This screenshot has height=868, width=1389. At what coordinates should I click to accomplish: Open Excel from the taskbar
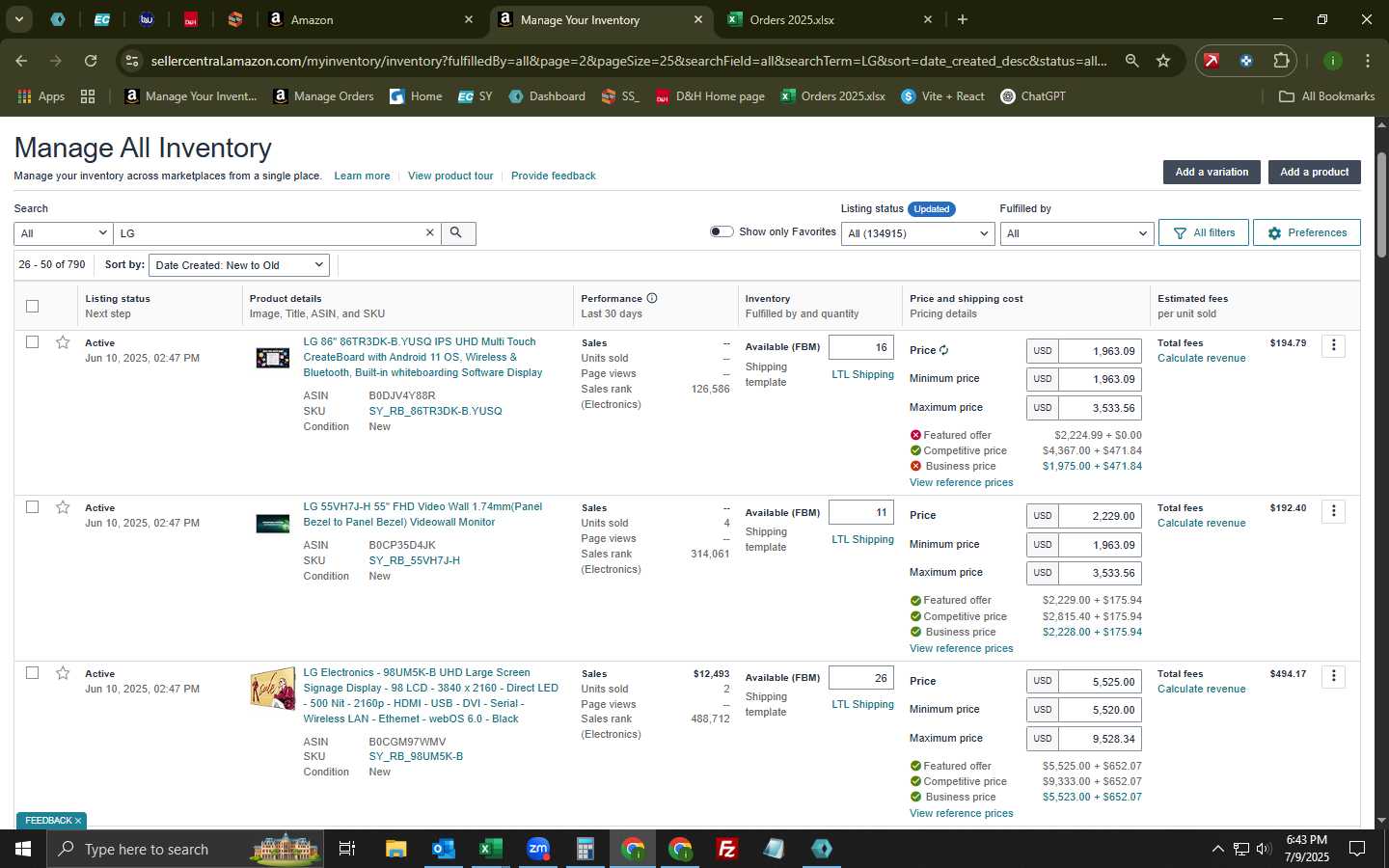coord(490,849)
